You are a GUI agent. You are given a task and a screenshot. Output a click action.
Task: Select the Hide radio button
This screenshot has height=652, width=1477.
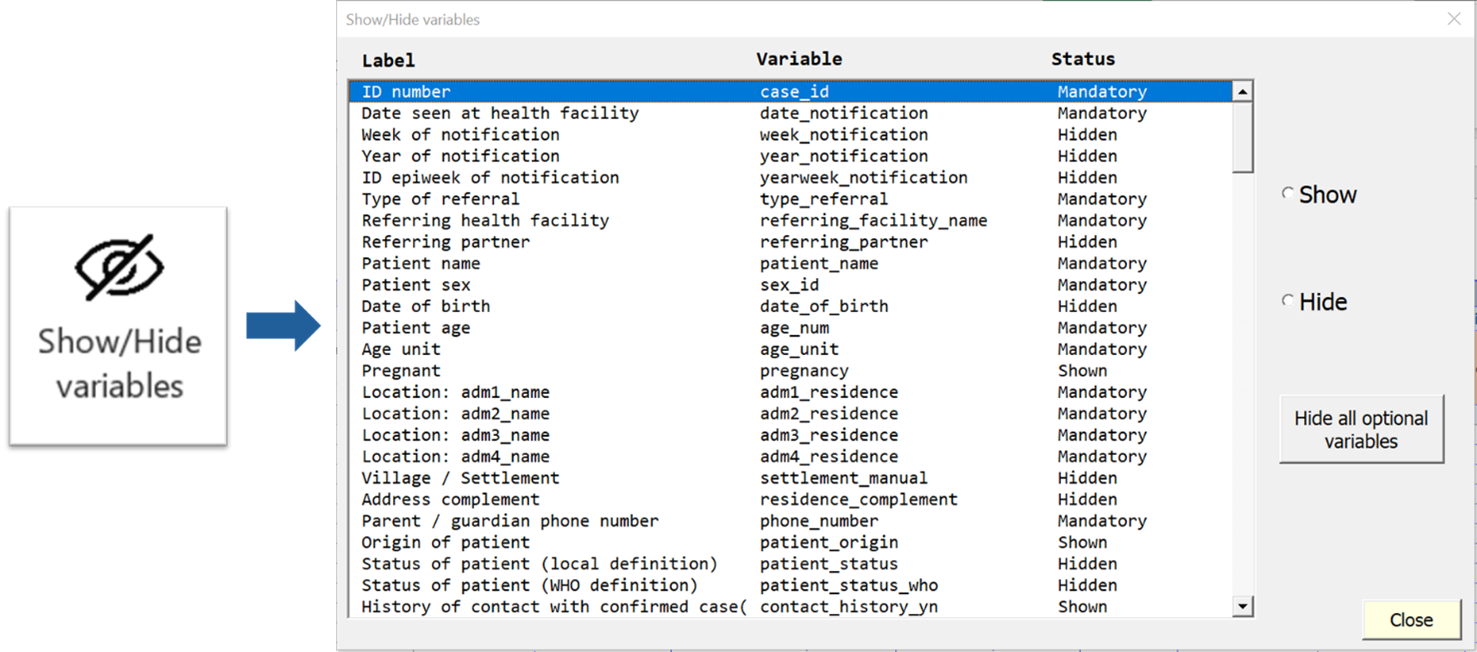(1288, 301)
